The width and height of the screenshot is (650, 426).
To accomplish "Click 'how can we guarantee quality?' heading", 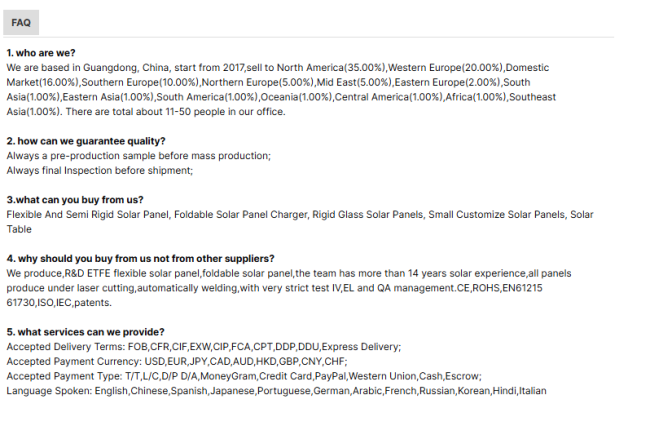I will [86, 141].
